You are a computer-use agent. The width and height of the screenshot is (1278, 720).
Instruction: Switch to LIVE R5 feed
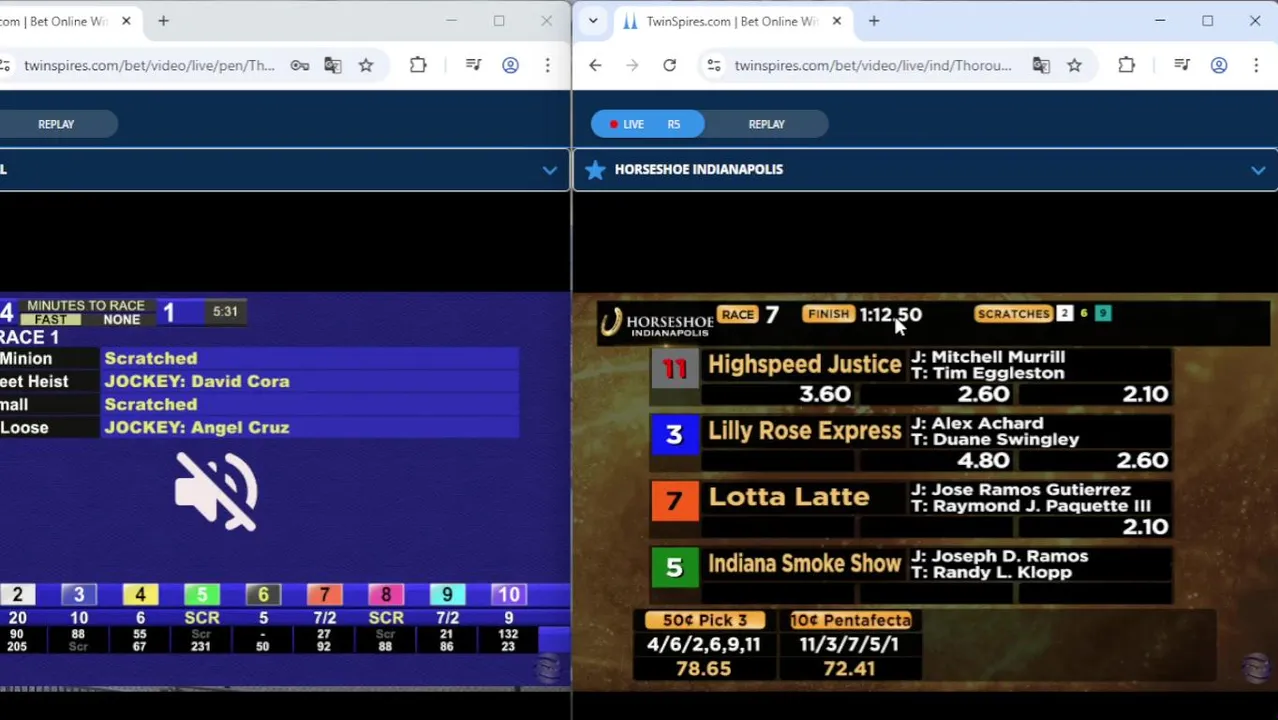647,124
